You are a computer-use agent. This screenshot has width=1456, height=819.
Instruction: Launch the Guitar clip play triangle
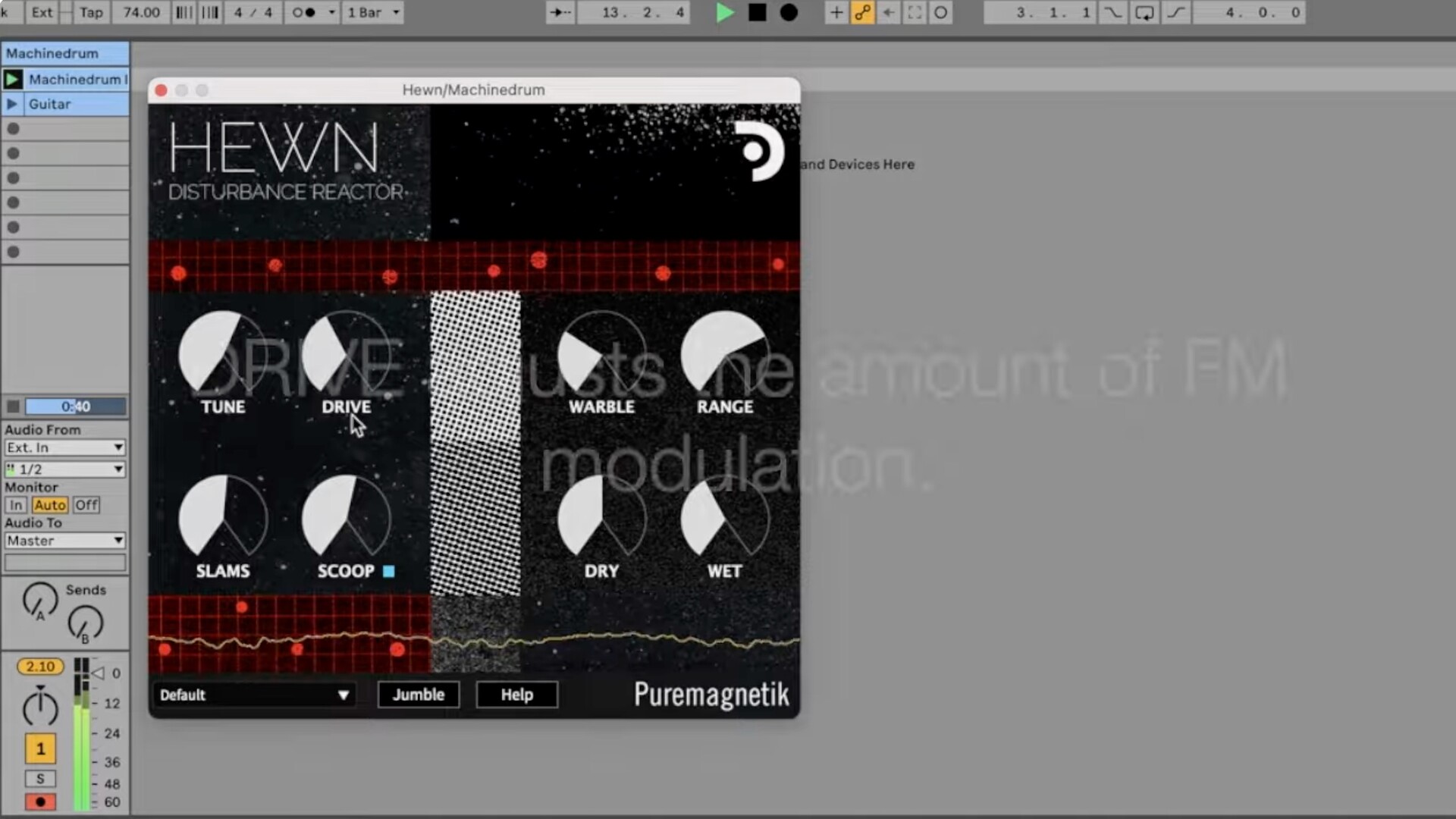[x=12, y=104]
